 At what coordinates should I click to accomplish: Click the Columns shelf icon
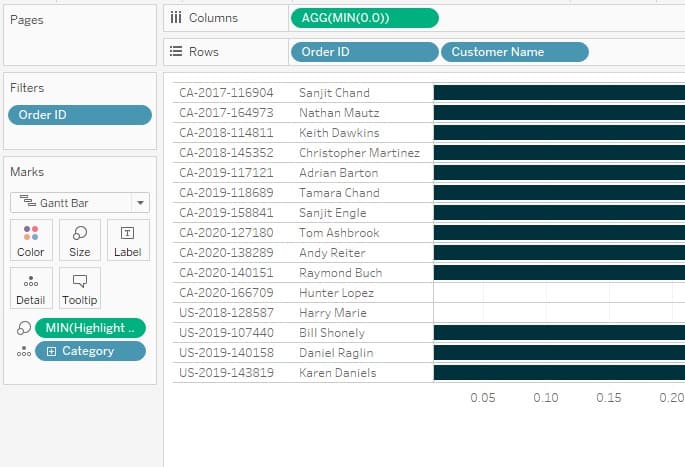point(176,17)
